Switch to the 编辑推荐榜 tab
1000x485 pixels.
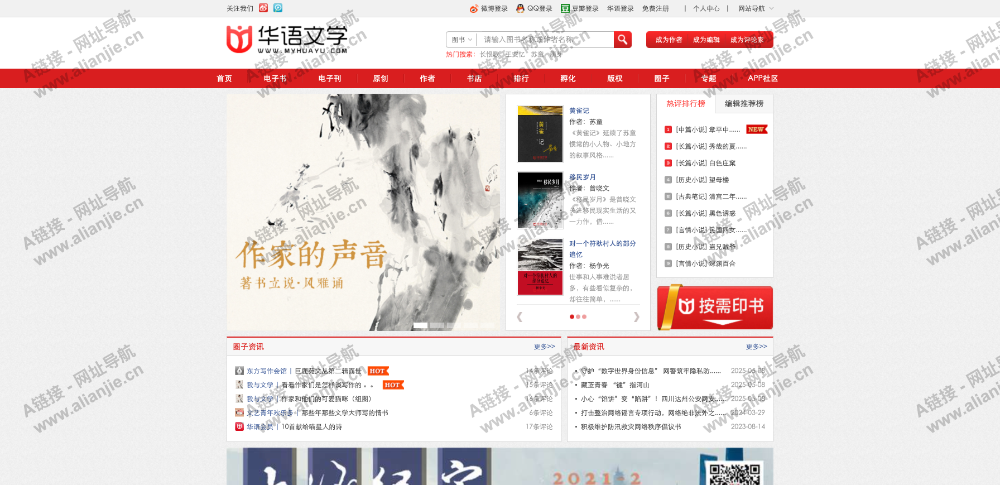pyautogui.click(x=744, y=103)
